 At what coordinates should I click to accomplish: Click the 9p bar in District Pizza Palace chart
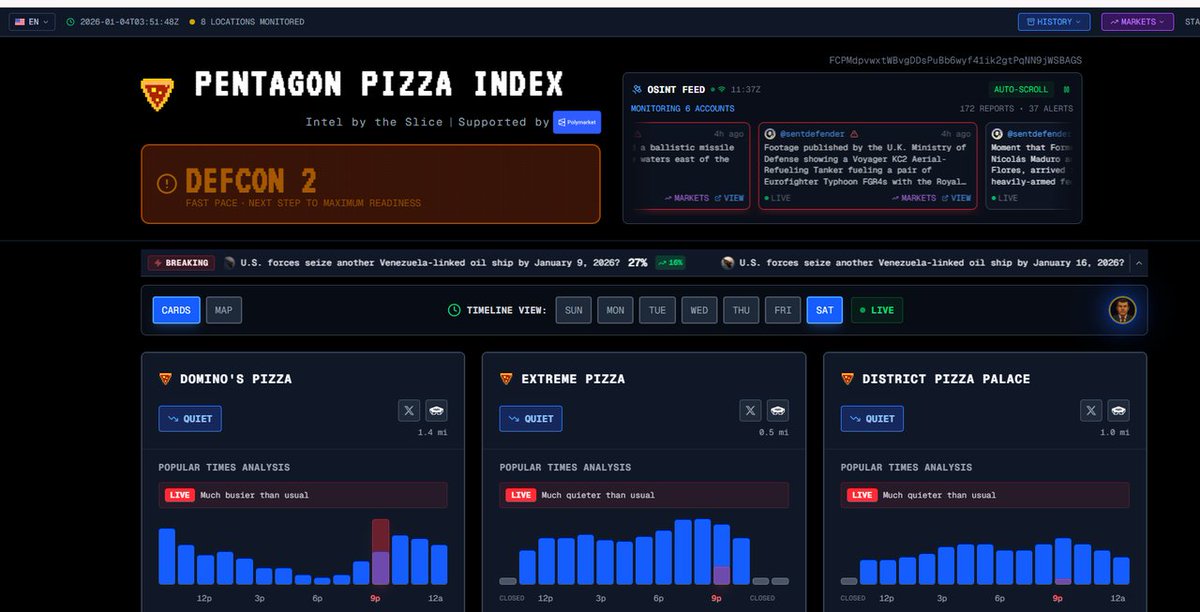[x=1063, y=562]
